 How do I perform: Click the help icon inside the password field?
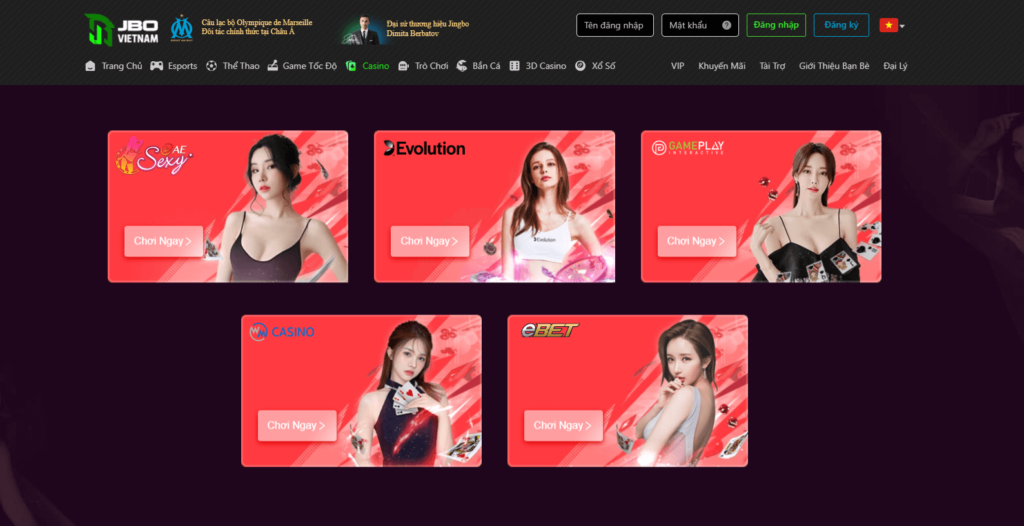pos(727,25)
